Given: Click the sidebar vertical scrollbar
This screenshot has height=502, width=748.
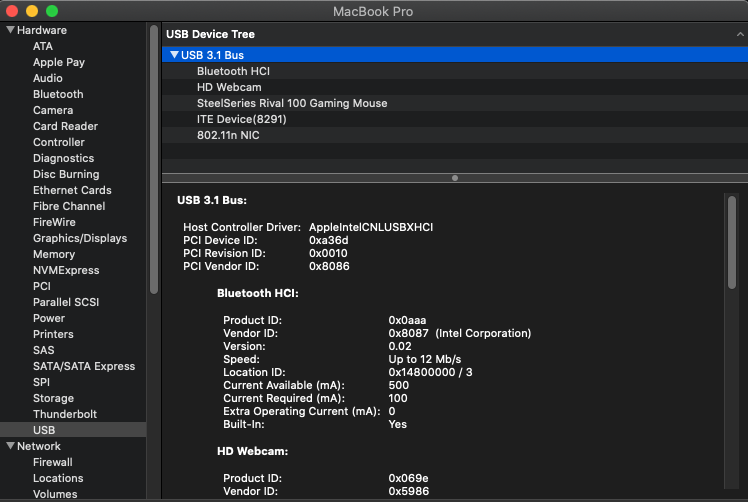Looking at the screenshot, I should [154, 160].
